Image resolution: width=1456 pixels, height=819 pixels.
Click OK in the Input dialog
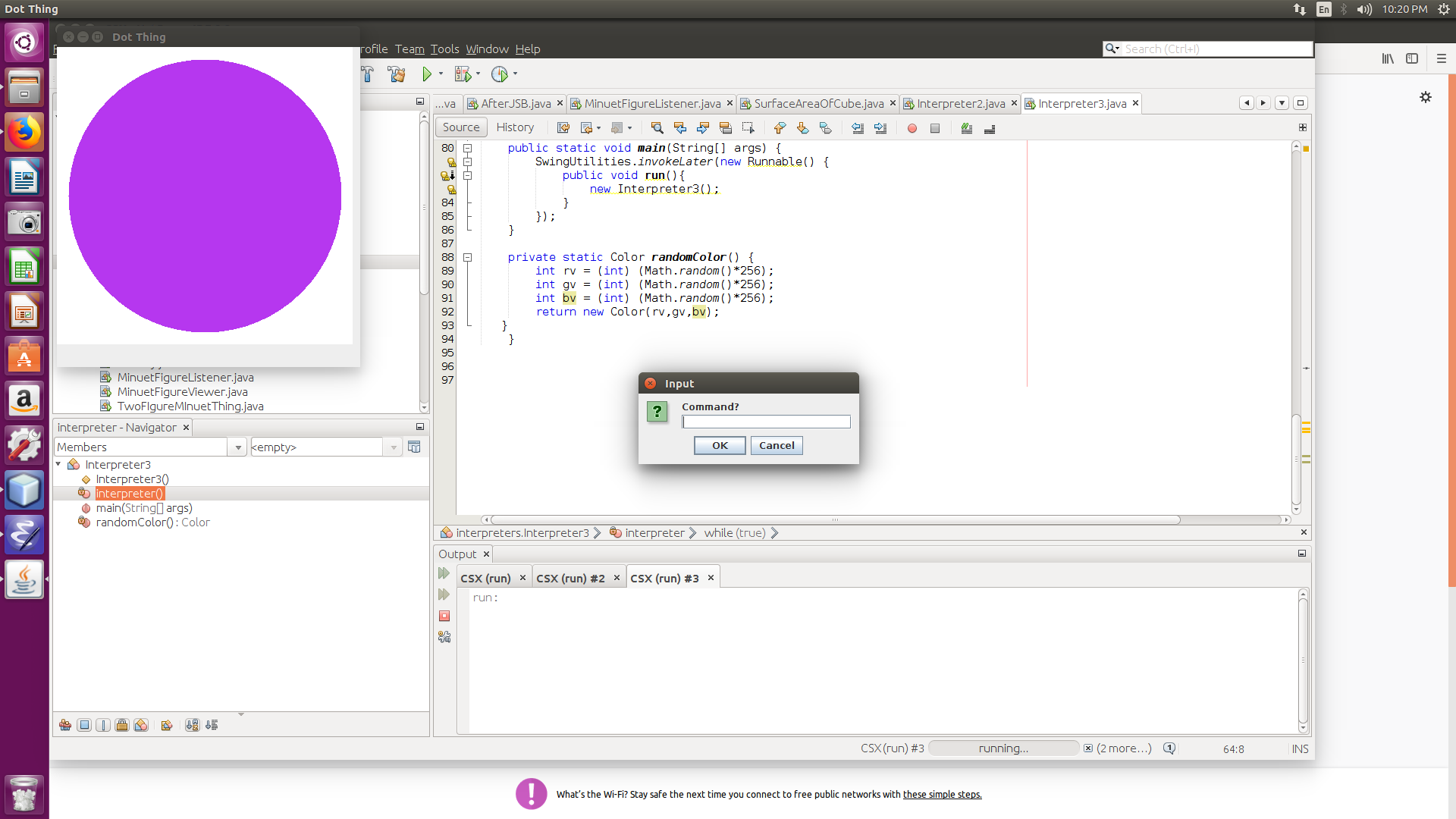click(x=720, y=446)
